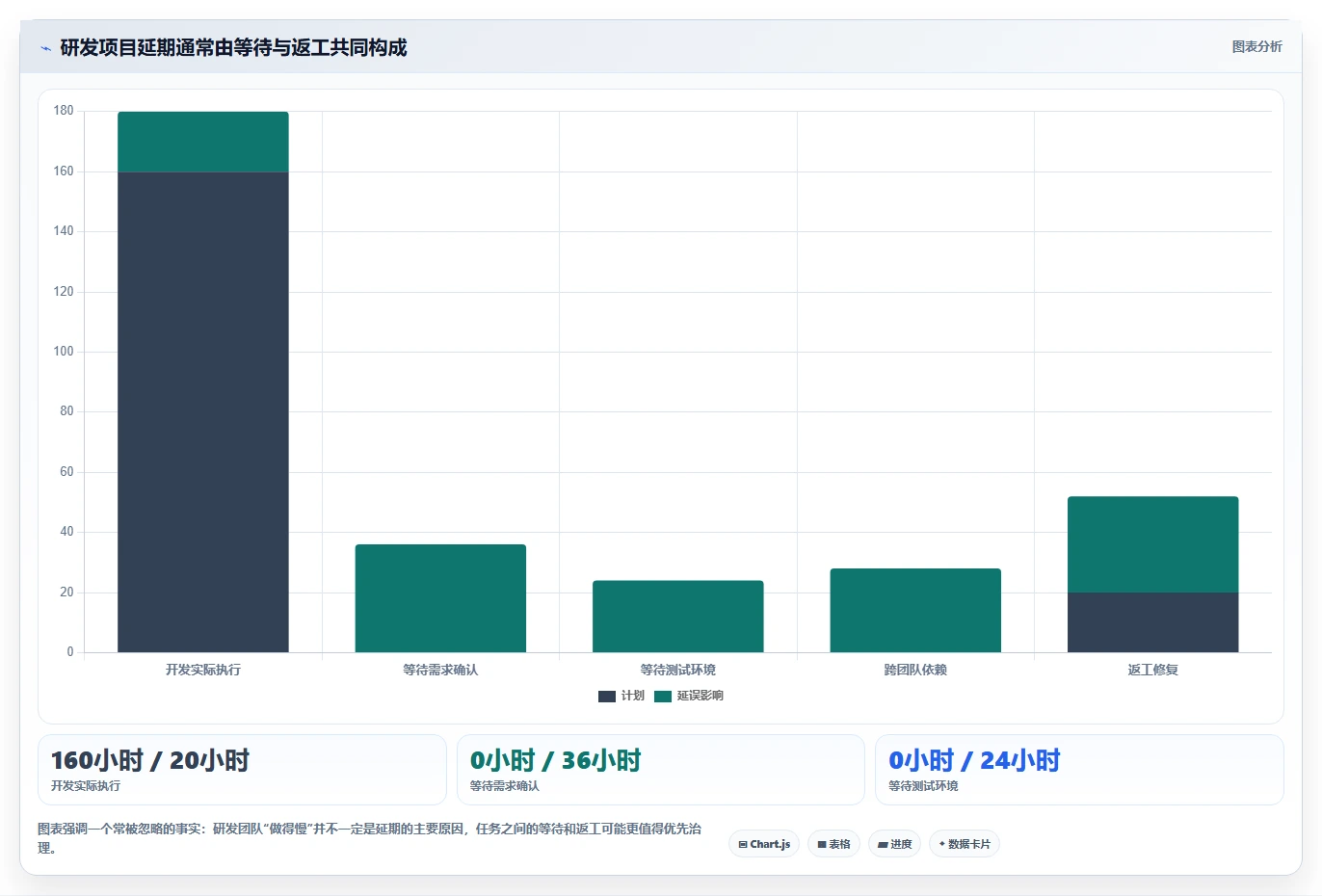Click the 延误影响 legend label

[701, 696]
